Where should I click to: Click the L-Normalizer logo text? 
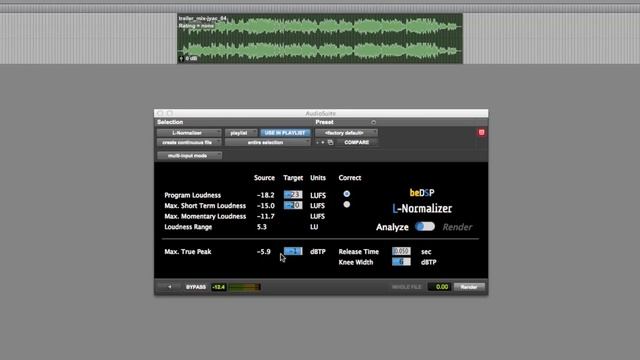422,208
